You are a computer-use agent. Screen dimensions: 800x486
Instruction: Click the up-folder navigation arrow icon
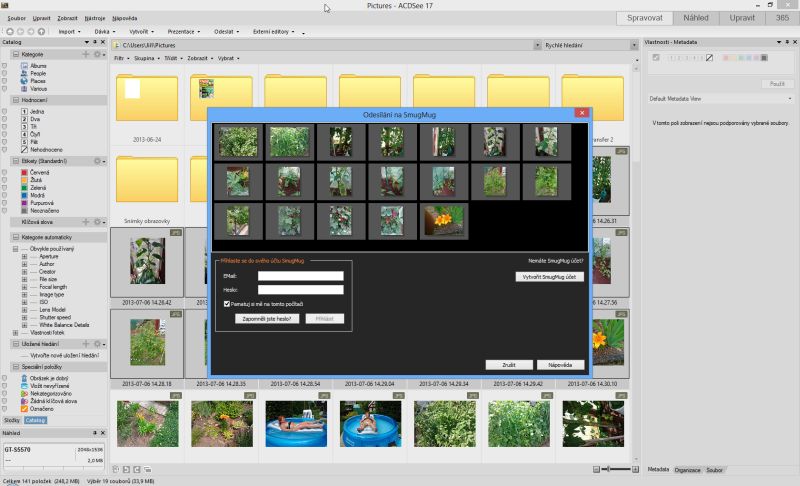coord(41,32)
